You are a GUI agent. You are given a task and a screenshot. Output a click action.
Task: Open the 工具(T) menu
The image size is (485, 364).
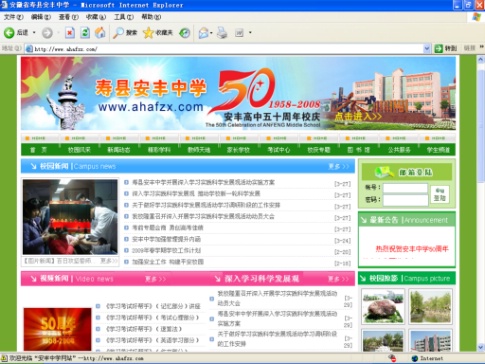point(124,17)
